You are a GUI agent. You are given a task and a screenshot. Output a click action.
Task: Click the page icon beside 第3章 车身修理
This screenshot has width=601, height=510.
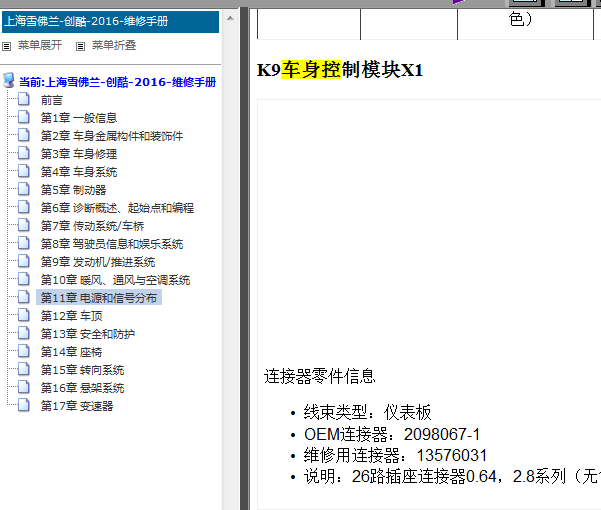[24, 153]
